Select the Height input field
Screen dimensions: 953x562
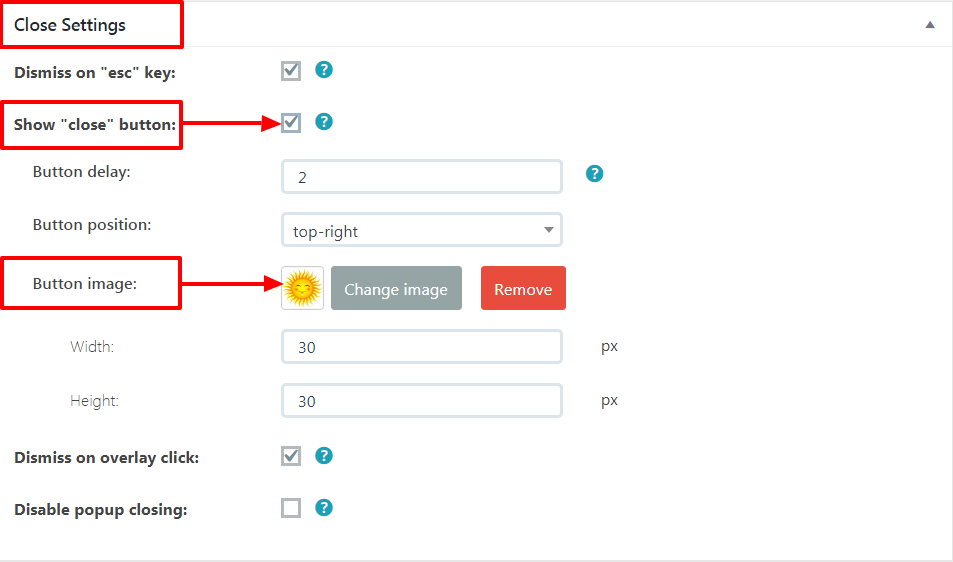coord(422,400)
